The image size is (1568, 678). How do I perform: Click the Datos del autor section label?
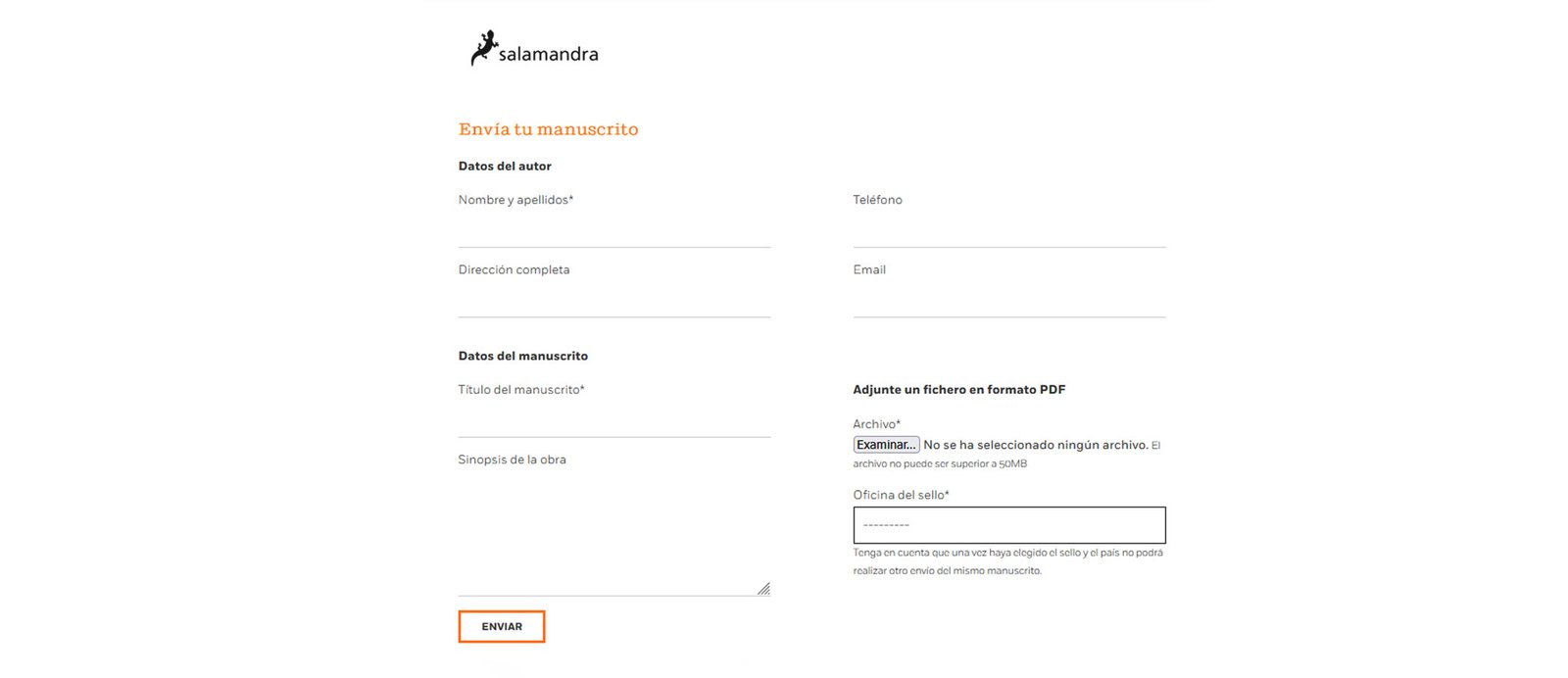pos(505,166)
